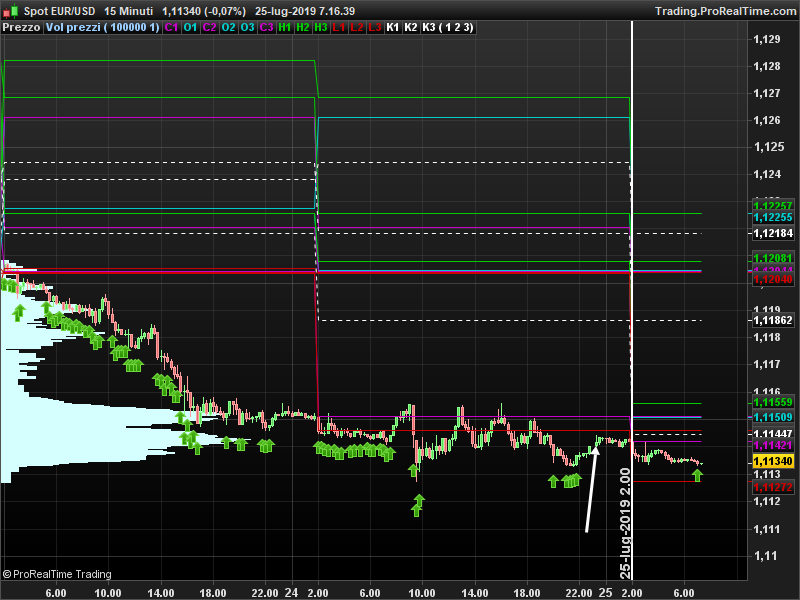Click the 1,11340 (-0,07%) quote text
The image size is (800, 600).
(204, 11)
